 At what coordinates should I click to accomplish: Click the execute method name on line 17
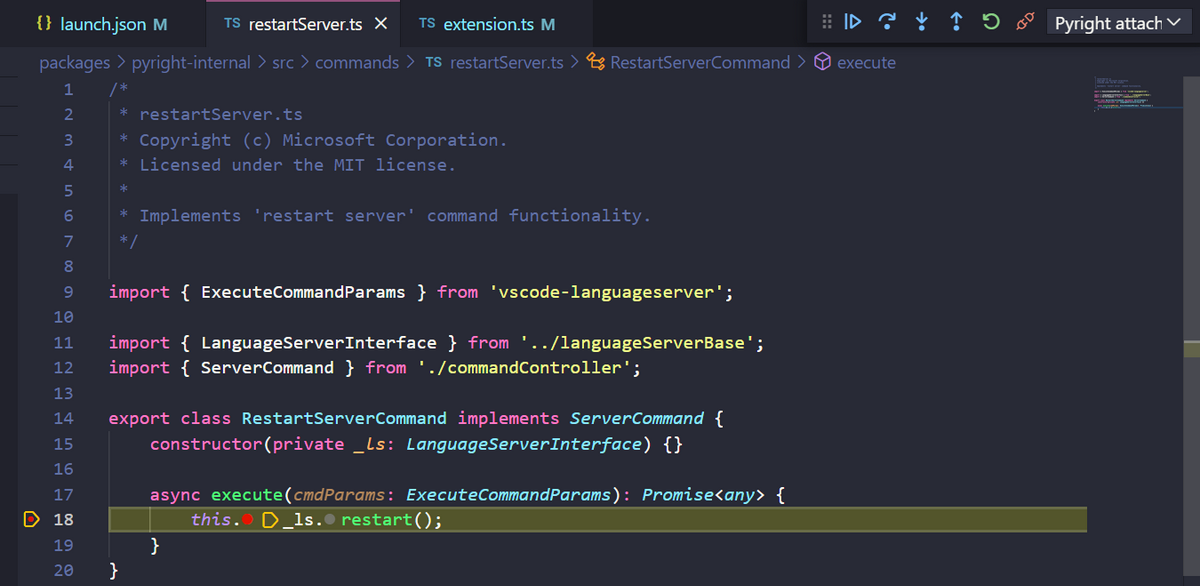(247, 494)
